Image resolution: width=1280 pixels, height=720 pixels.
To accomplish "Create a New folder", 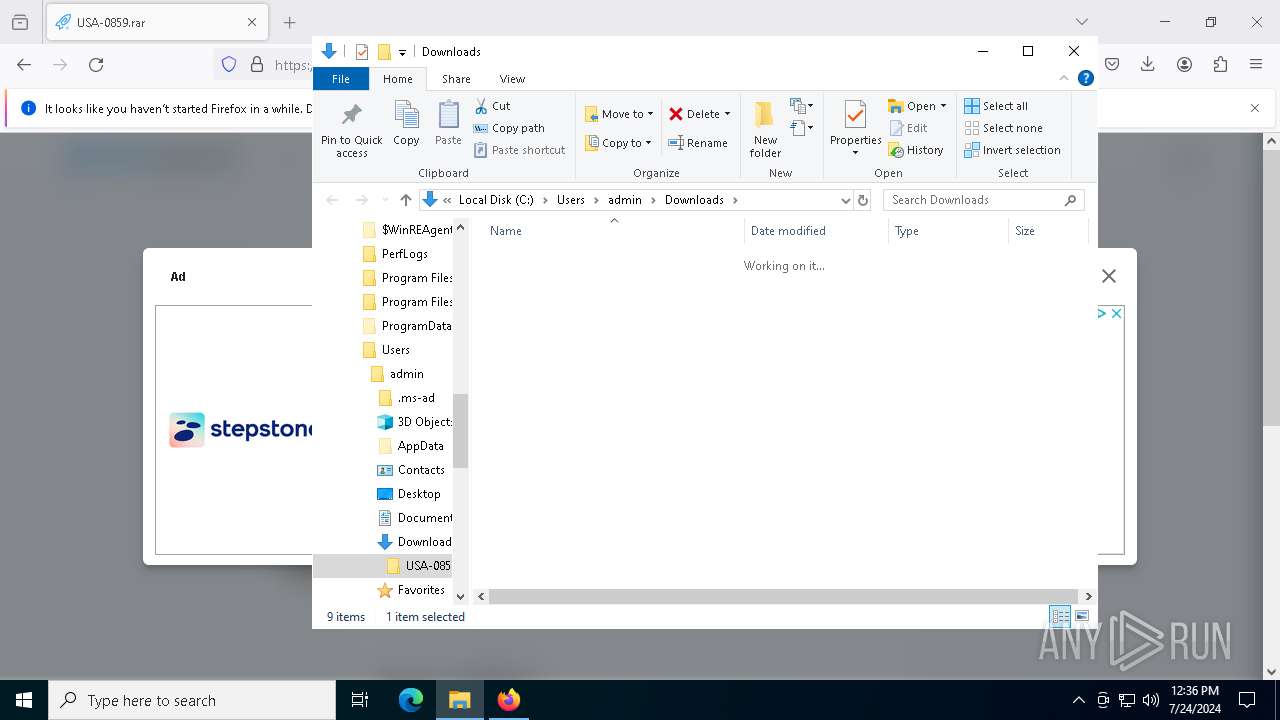I will click(x=765, y=129).
